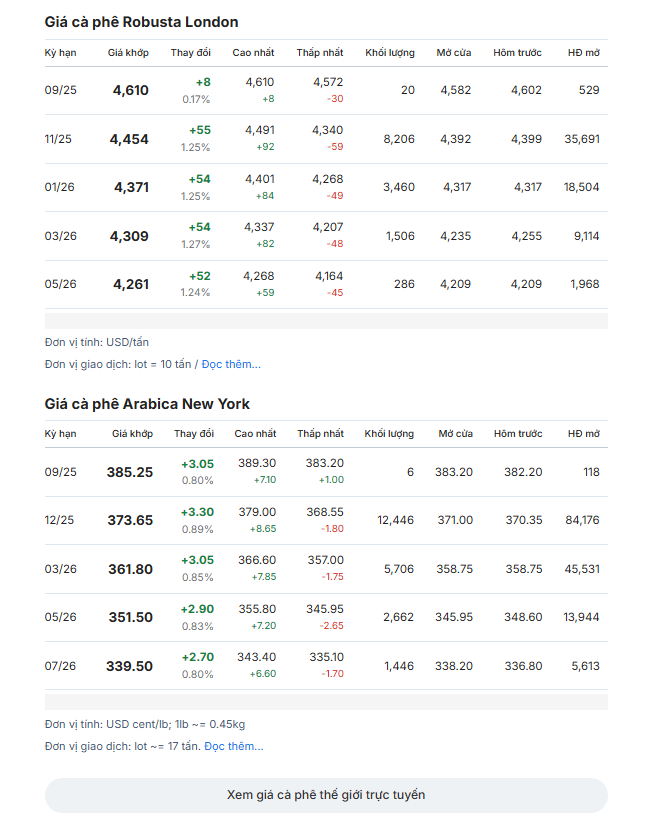Click the Arabica volume 5,706
This screenshot has height=826, width=651.
click(399, 569)
